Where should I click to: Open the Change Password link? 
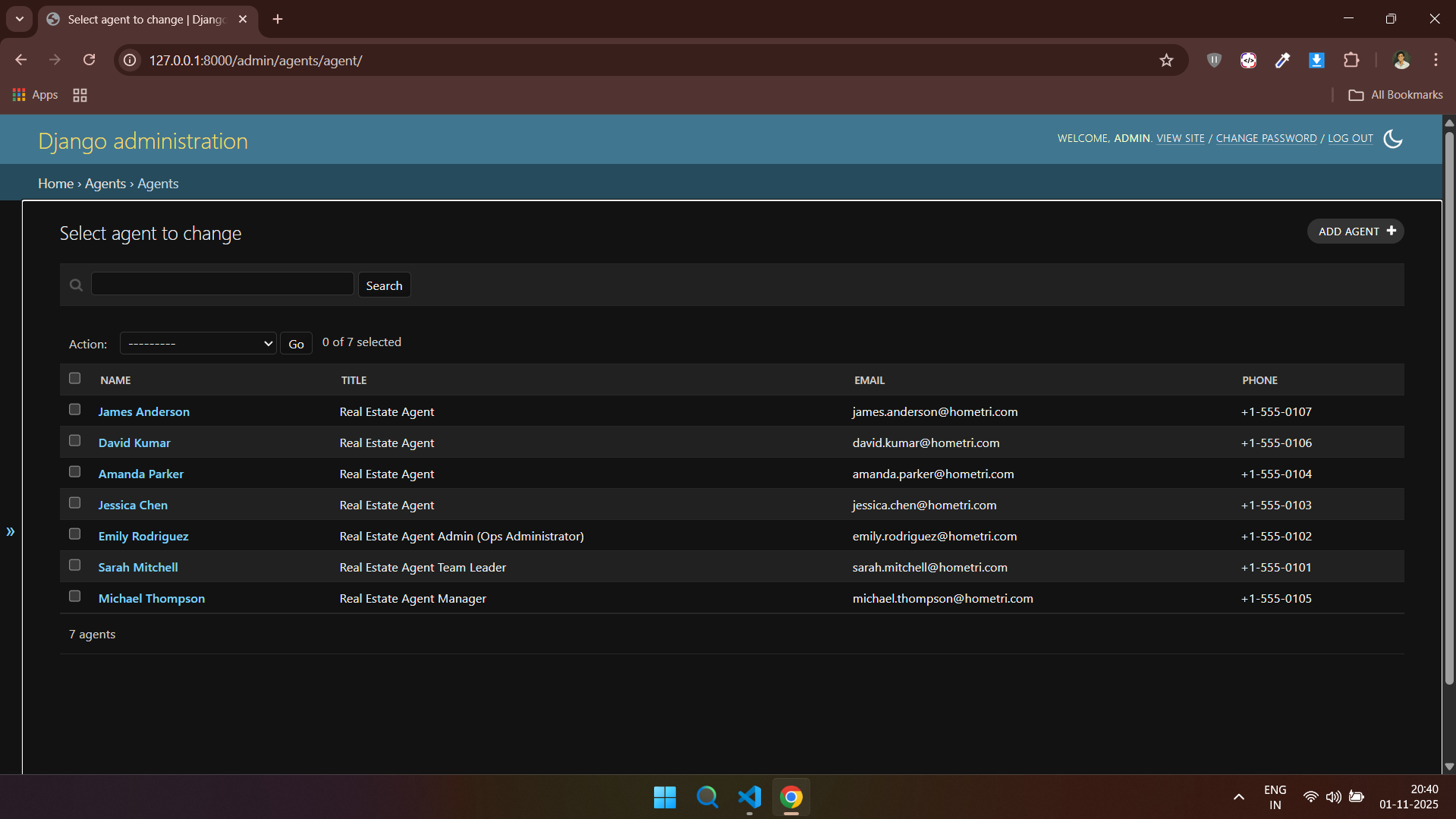(x=1266, y=138)
